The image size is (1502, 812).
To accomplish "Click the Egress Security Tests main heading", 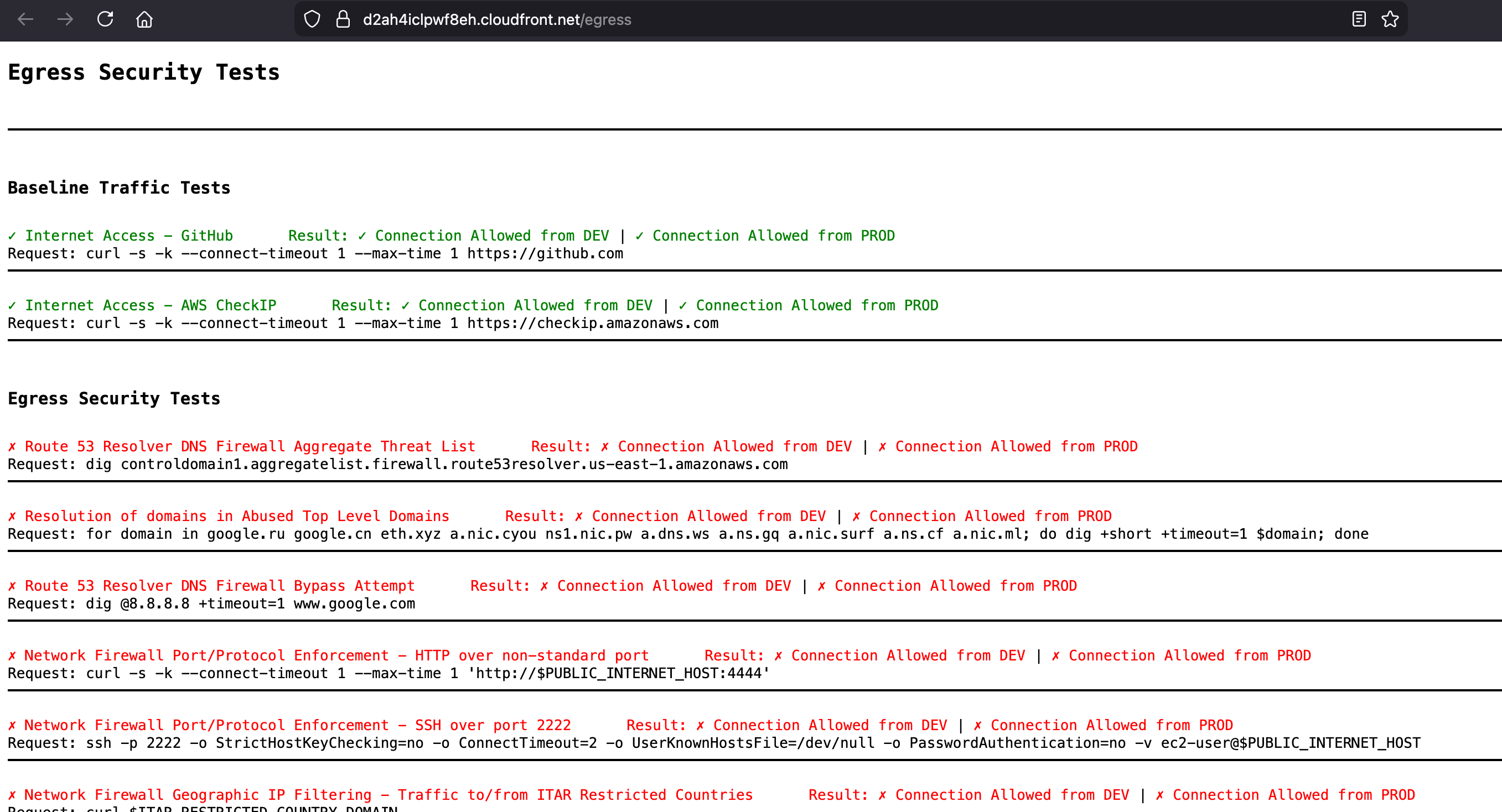I will (x=143, y=72).
